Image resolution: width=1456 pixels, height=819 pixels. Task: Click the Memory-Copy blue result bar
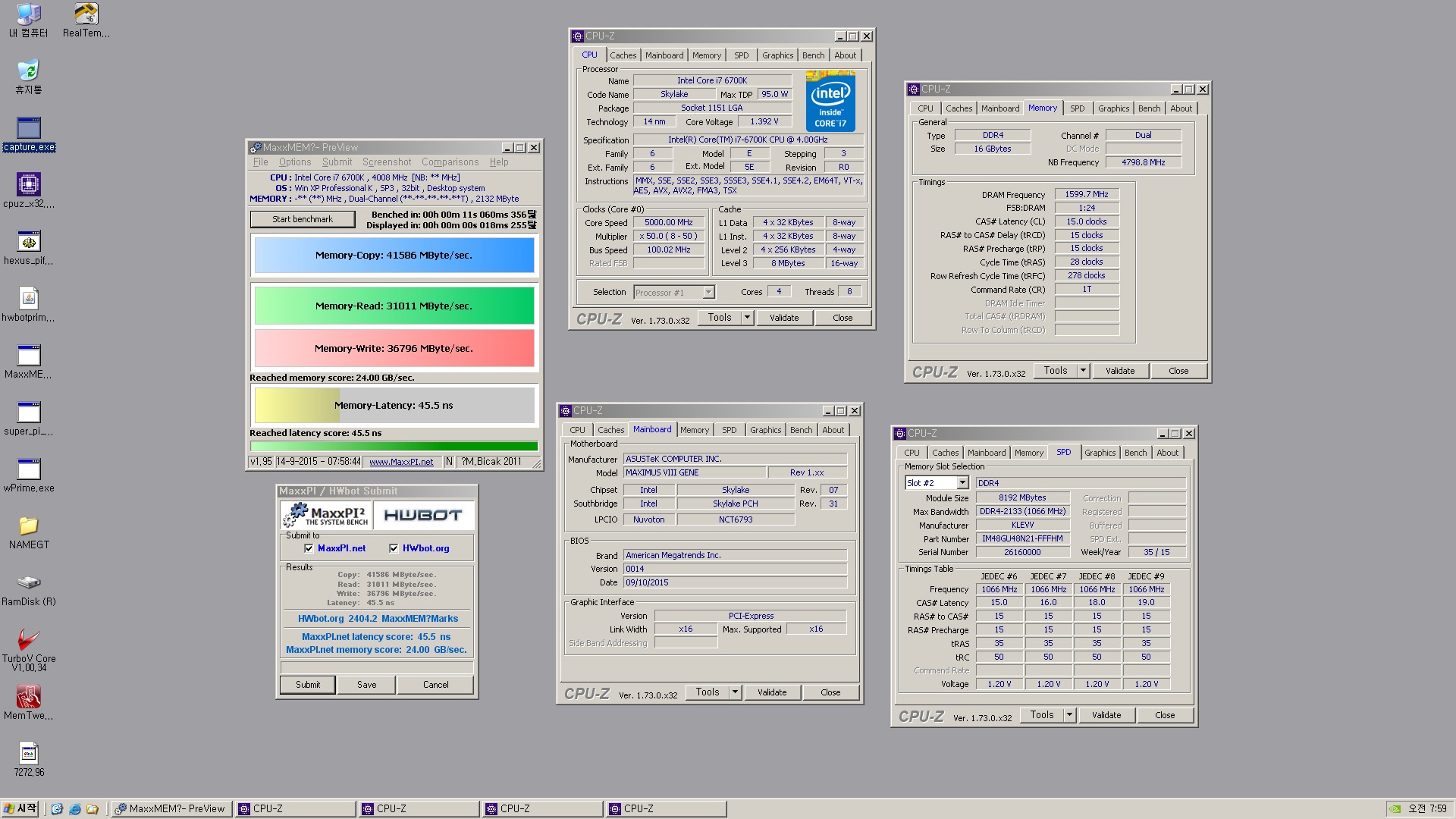(x=394, y=256)
